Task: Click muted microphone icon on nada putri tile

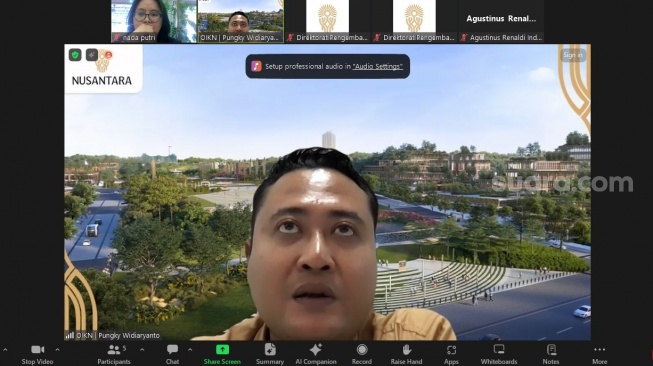Action: pyautogui.click(x=117, y=38)
